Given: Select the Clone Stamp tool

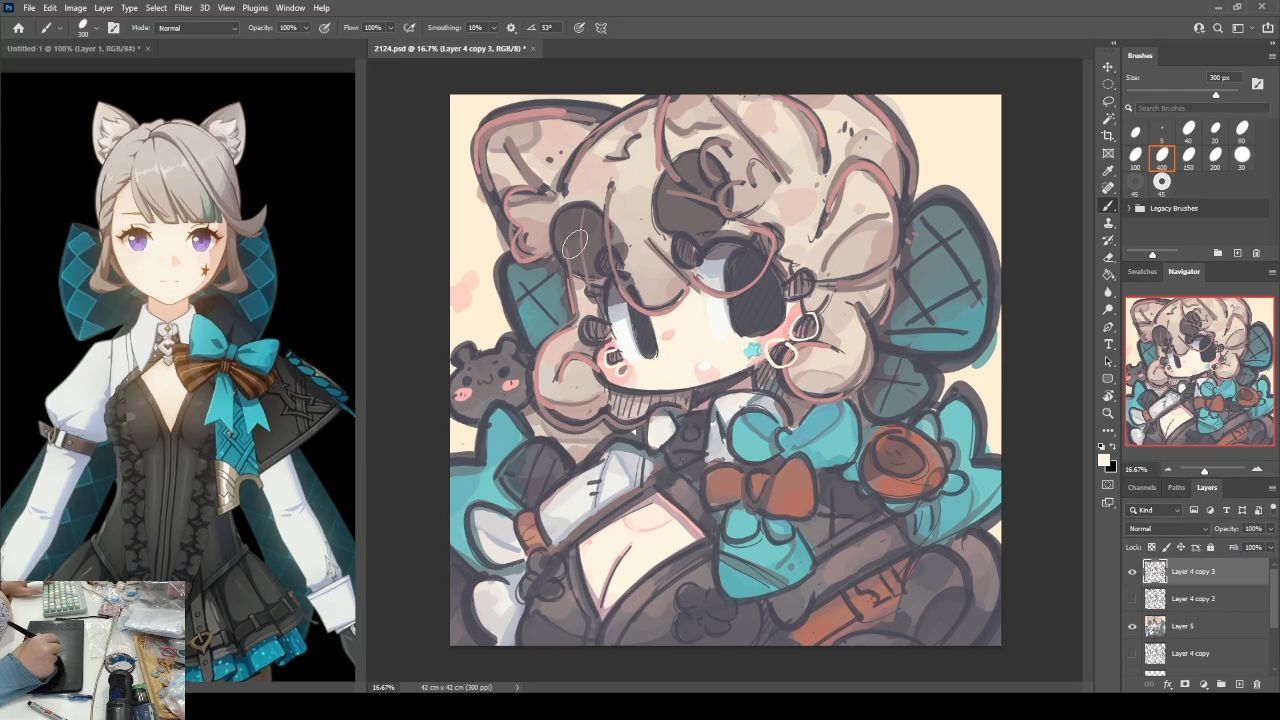Looking at the screenshot, I should coord(1108,223).
